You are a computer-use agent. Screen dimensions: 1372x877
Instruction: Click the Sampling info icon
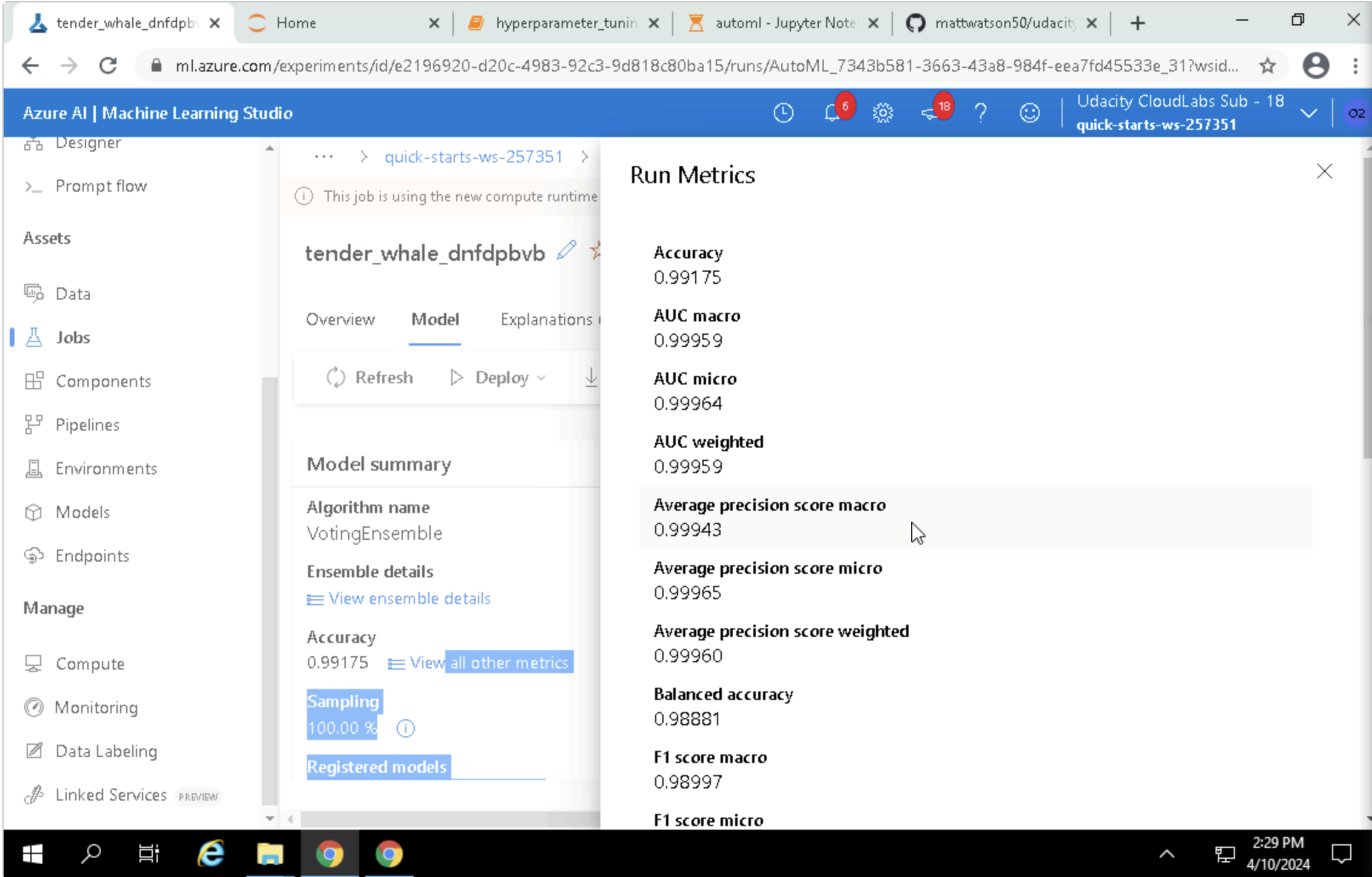coord(405,728)
